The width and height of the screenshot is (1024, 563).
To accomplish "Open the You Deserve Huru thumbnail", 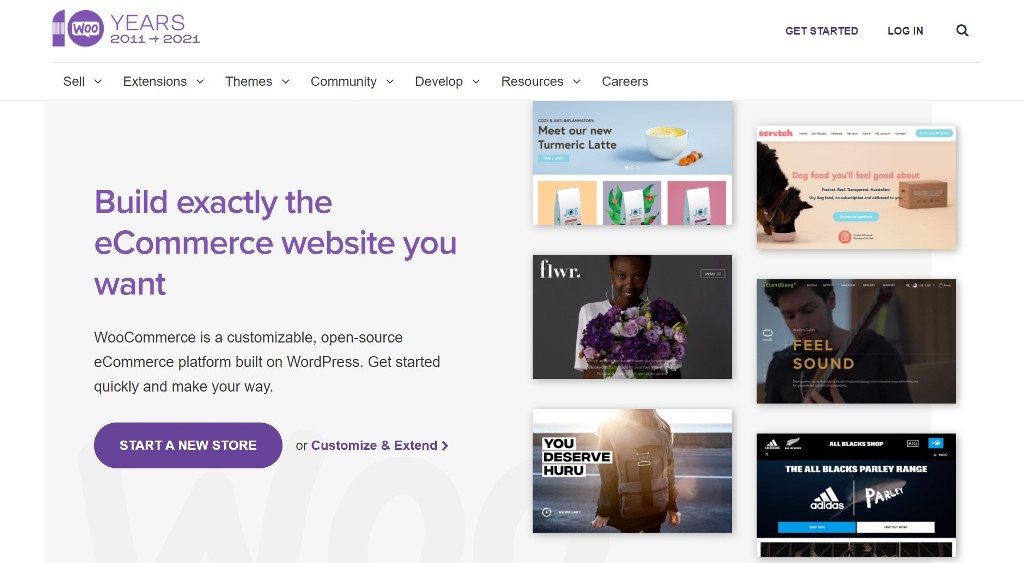I will point(632,471).
